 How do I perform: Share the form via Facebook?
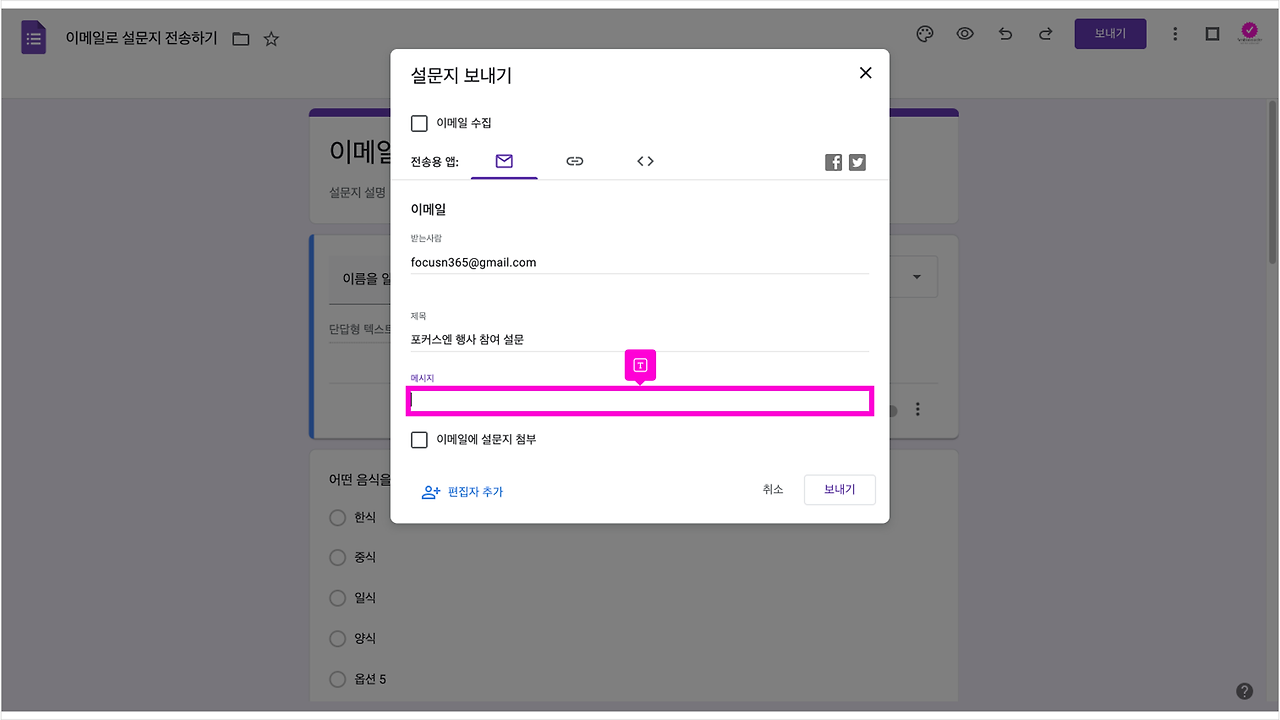pos(833,161)
